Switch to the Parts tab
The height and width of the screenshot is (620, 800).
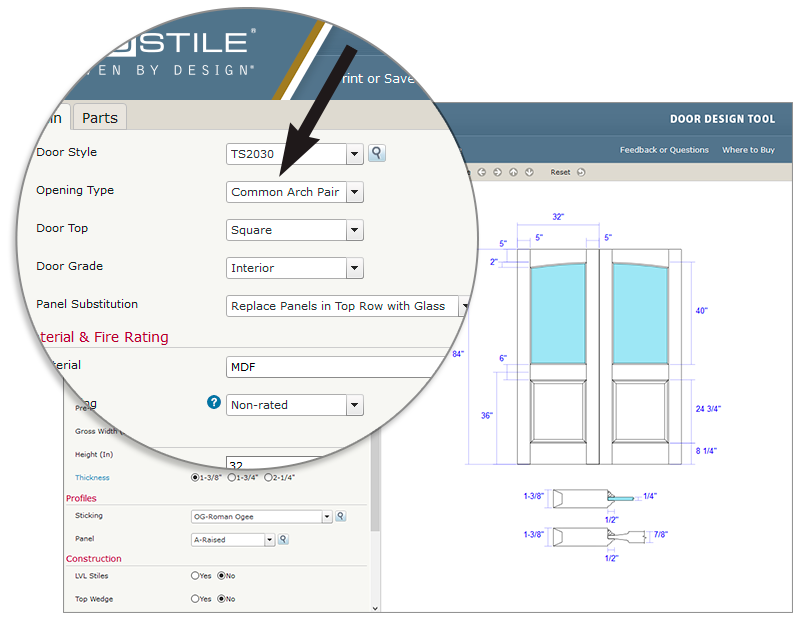point(100,117)
